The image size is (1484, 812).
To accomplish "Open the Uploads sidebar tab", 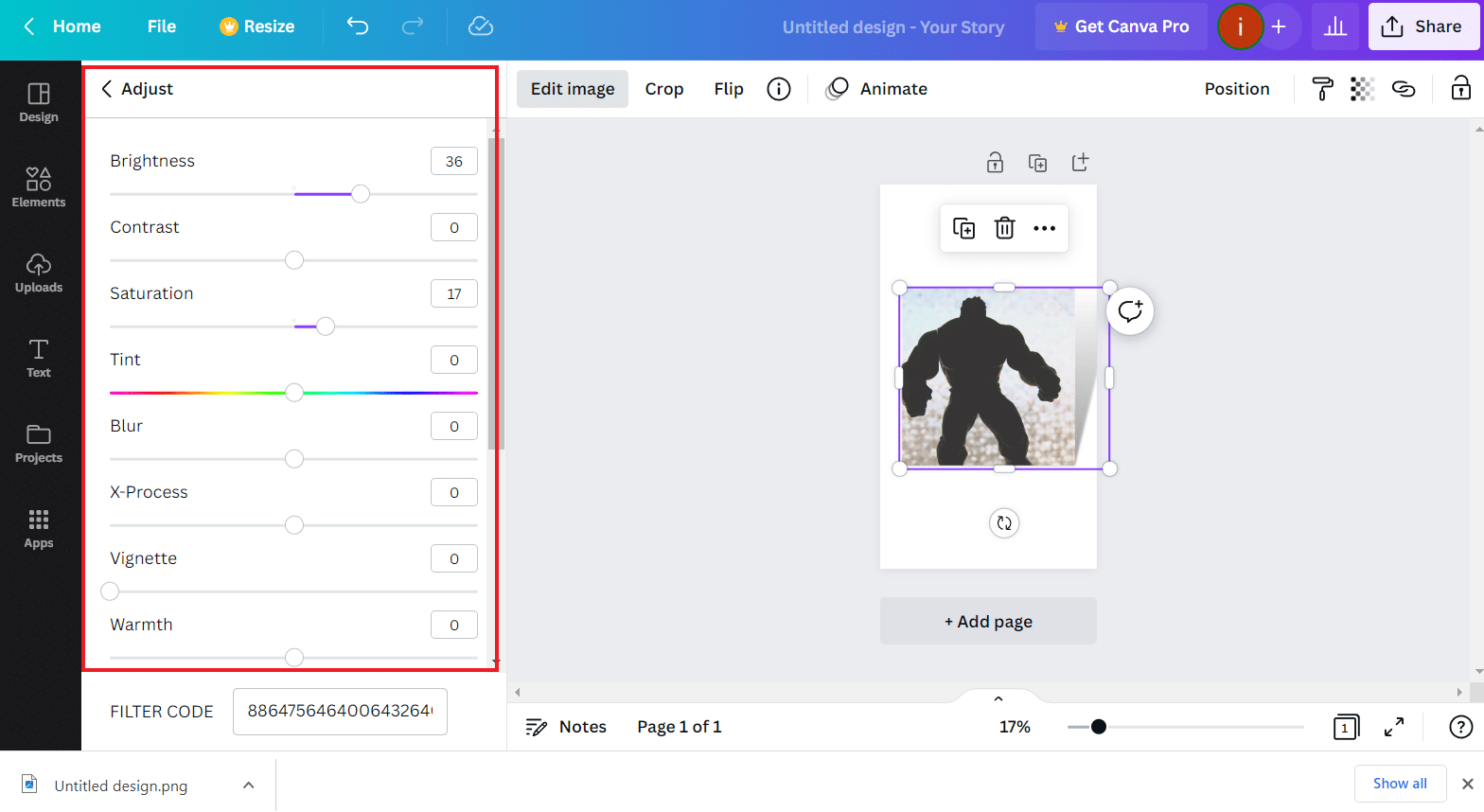I will (39, 274).
